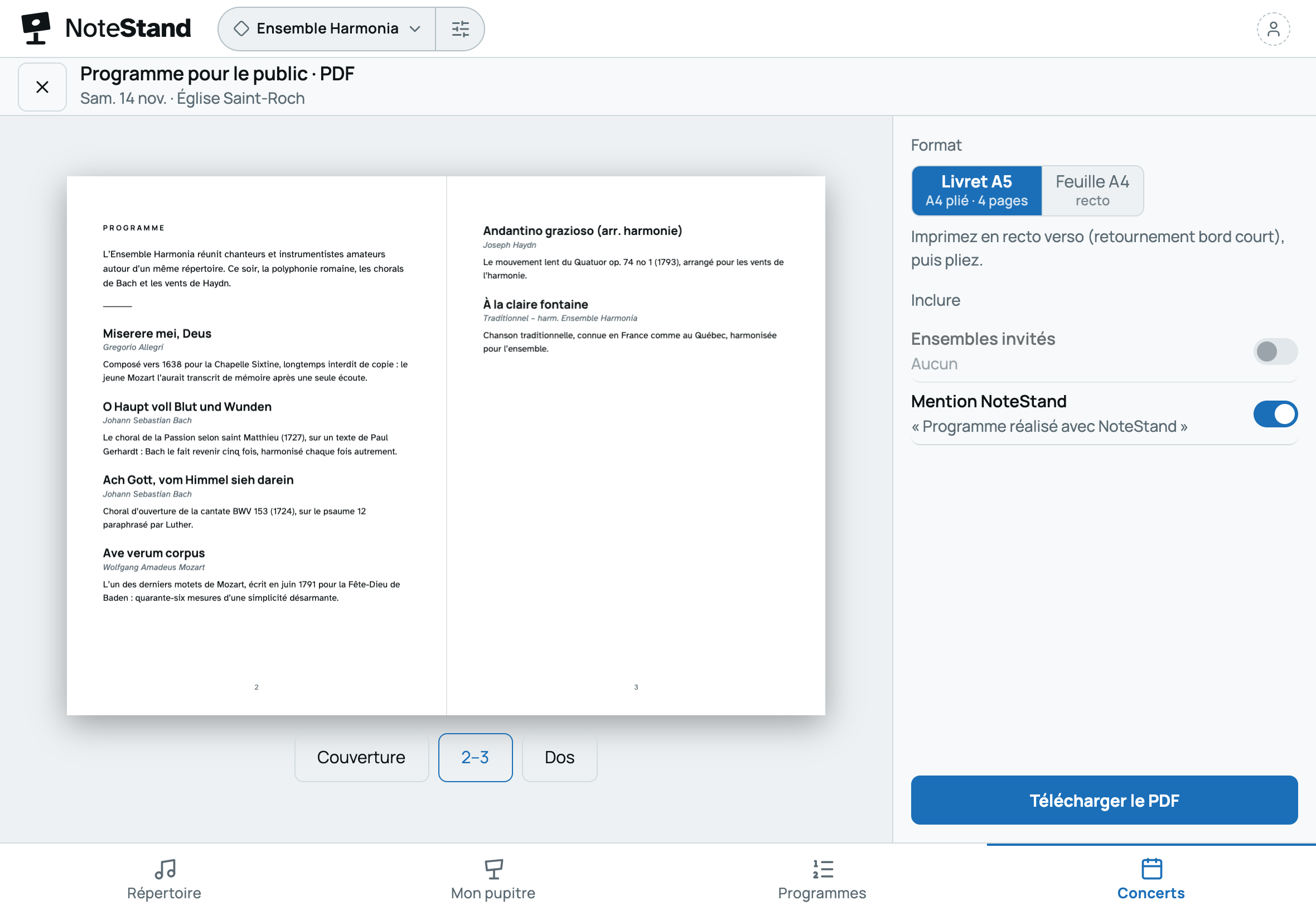Click the 'PROGRAMME' heading on page 2
Viewport: 1316px width, 915px height.
133,228
